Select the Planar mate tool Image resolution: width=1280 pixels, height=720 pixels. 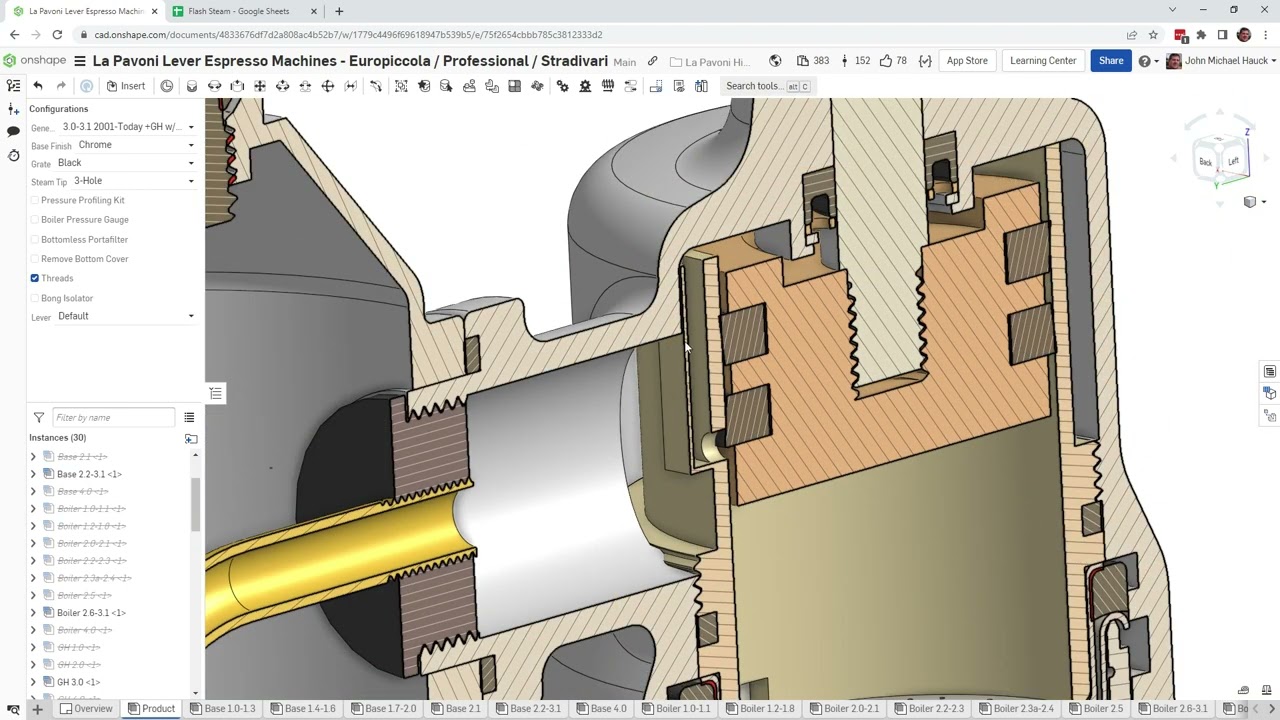click(260, 86)
